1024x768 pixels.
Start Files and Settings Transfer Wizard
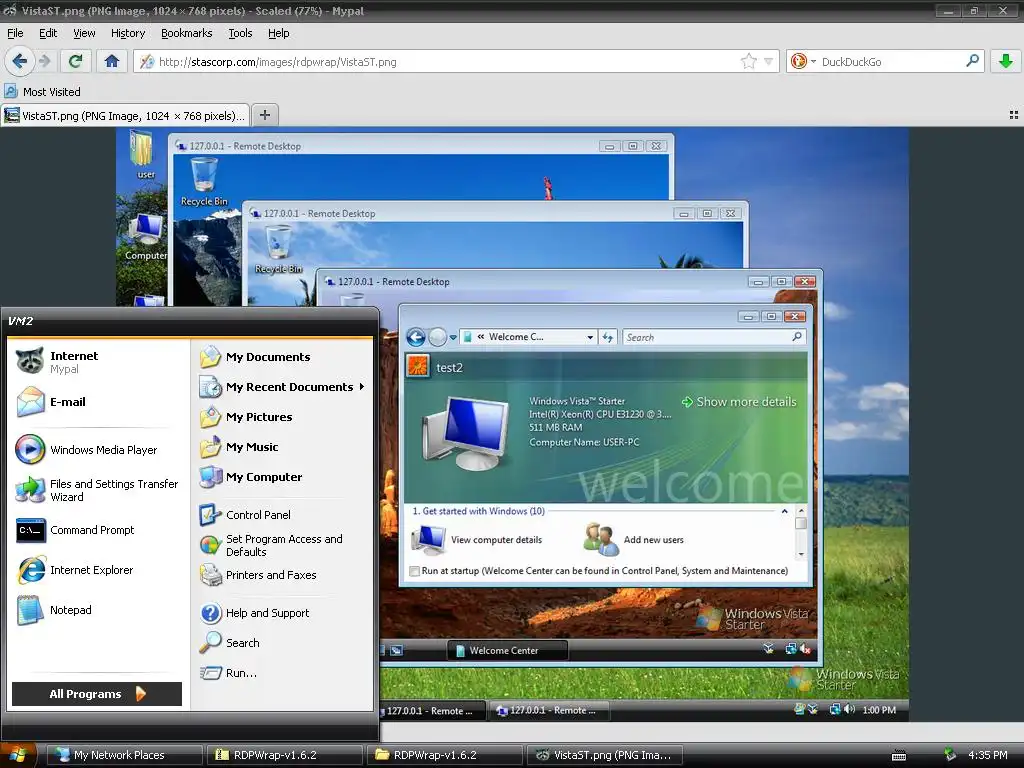(x=98, y=490)
